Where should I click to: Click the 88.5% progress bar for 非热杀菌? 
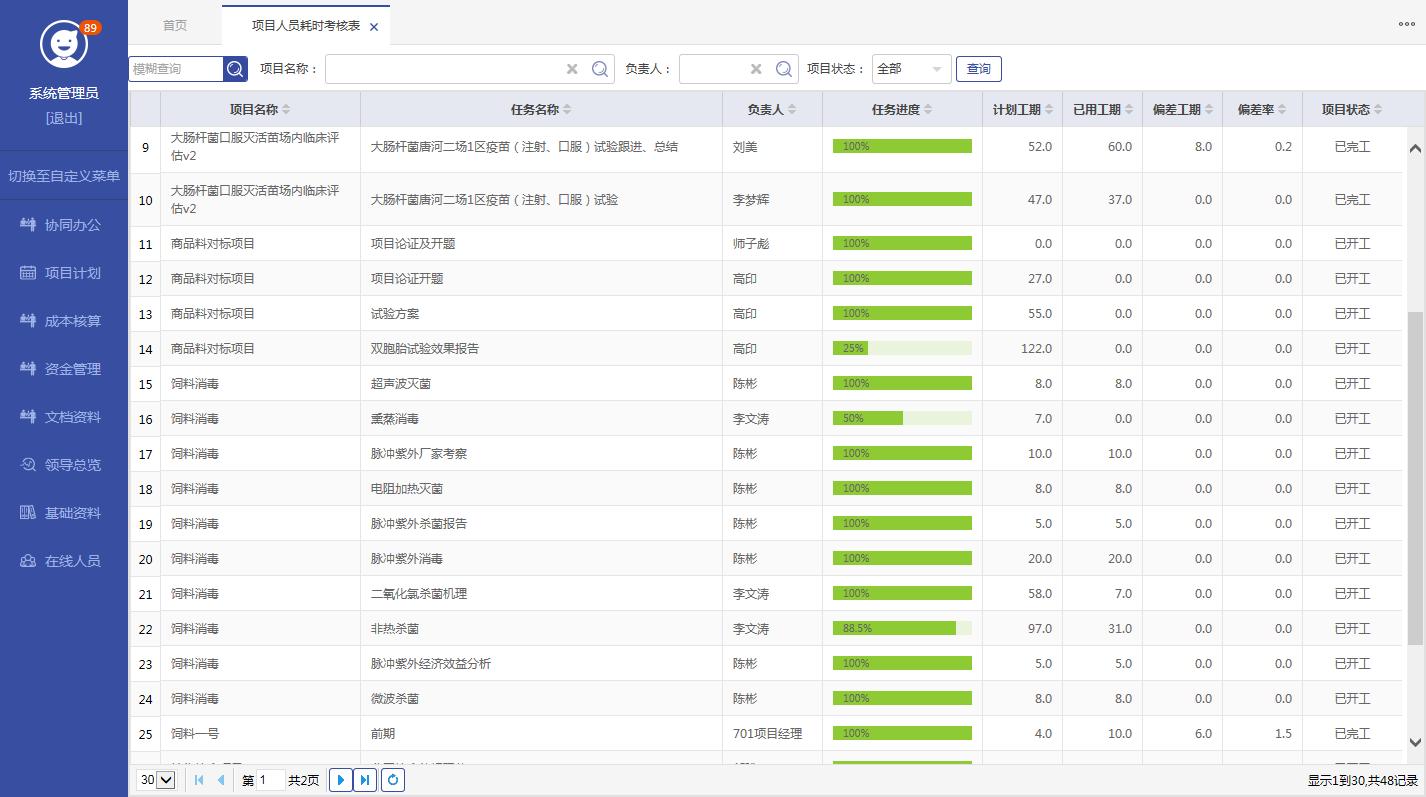901,629
